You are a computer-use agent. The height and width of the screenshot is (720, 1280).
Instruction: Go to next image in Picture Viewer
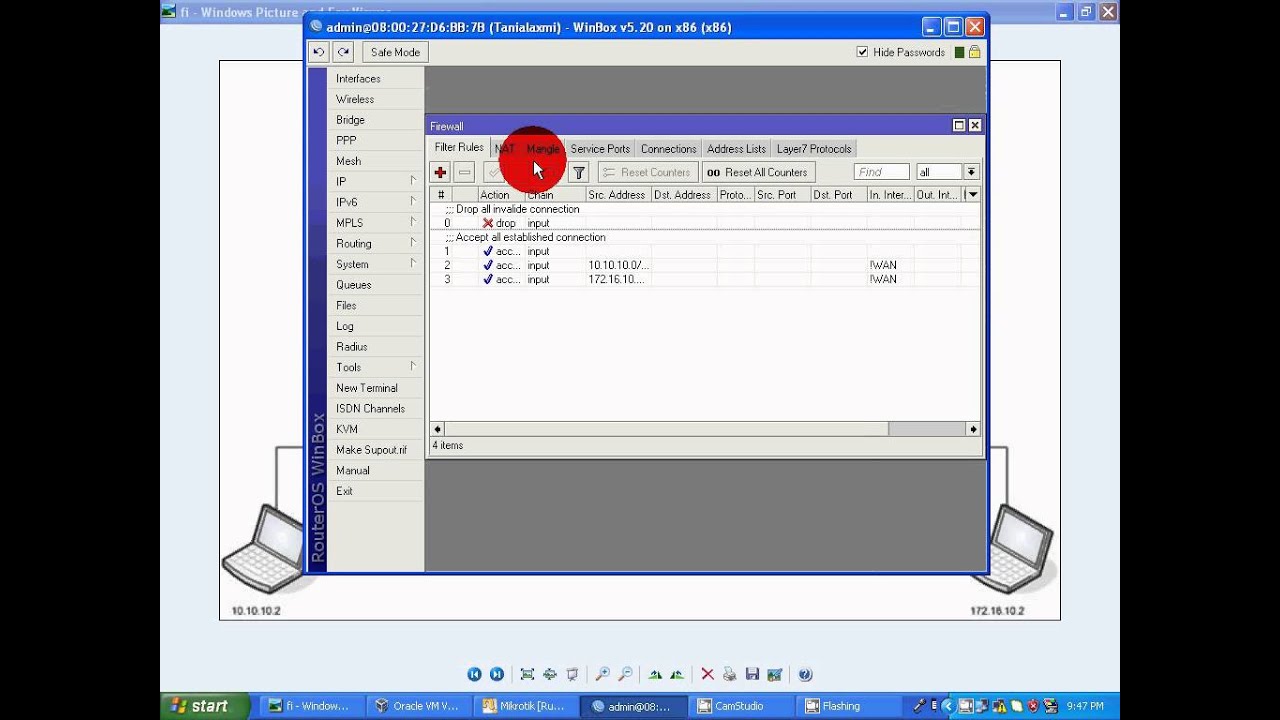coord(497,675)
